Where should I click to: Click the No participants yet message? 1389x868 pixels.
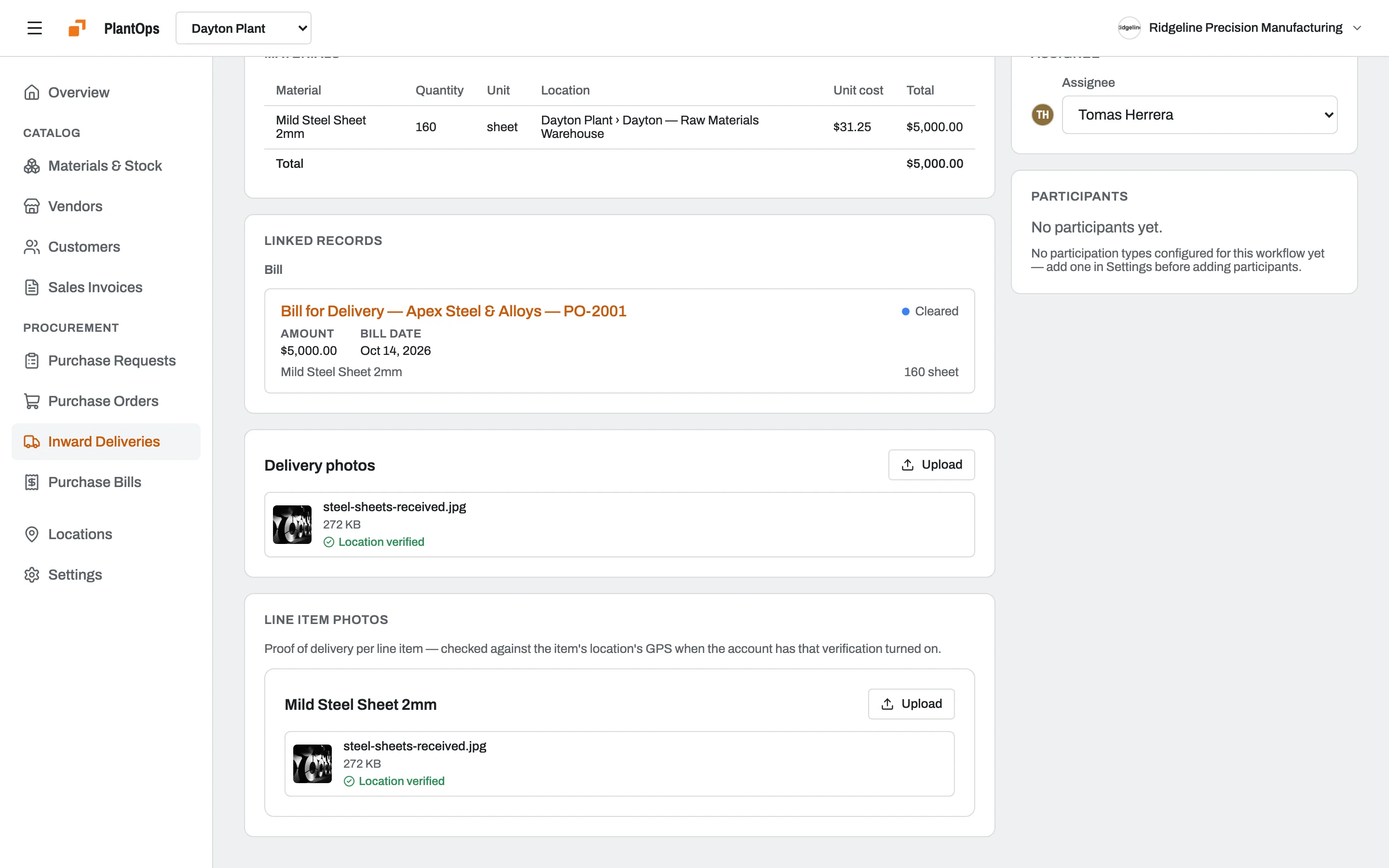coord(1096,227)
